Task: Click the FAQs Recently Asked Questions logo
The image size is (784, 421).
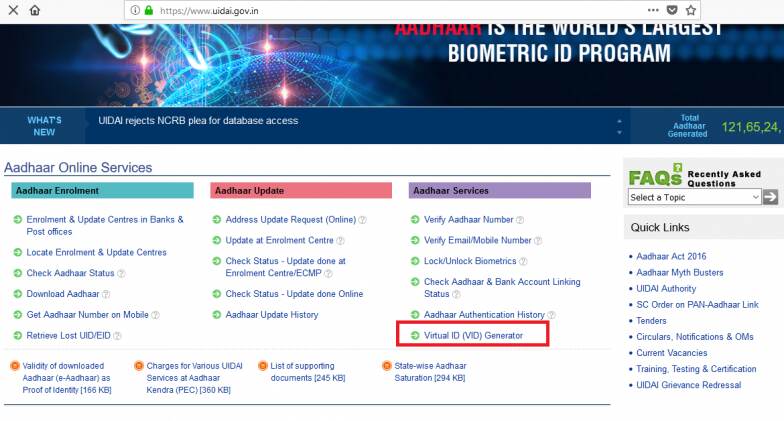Action: pos(695,176)
